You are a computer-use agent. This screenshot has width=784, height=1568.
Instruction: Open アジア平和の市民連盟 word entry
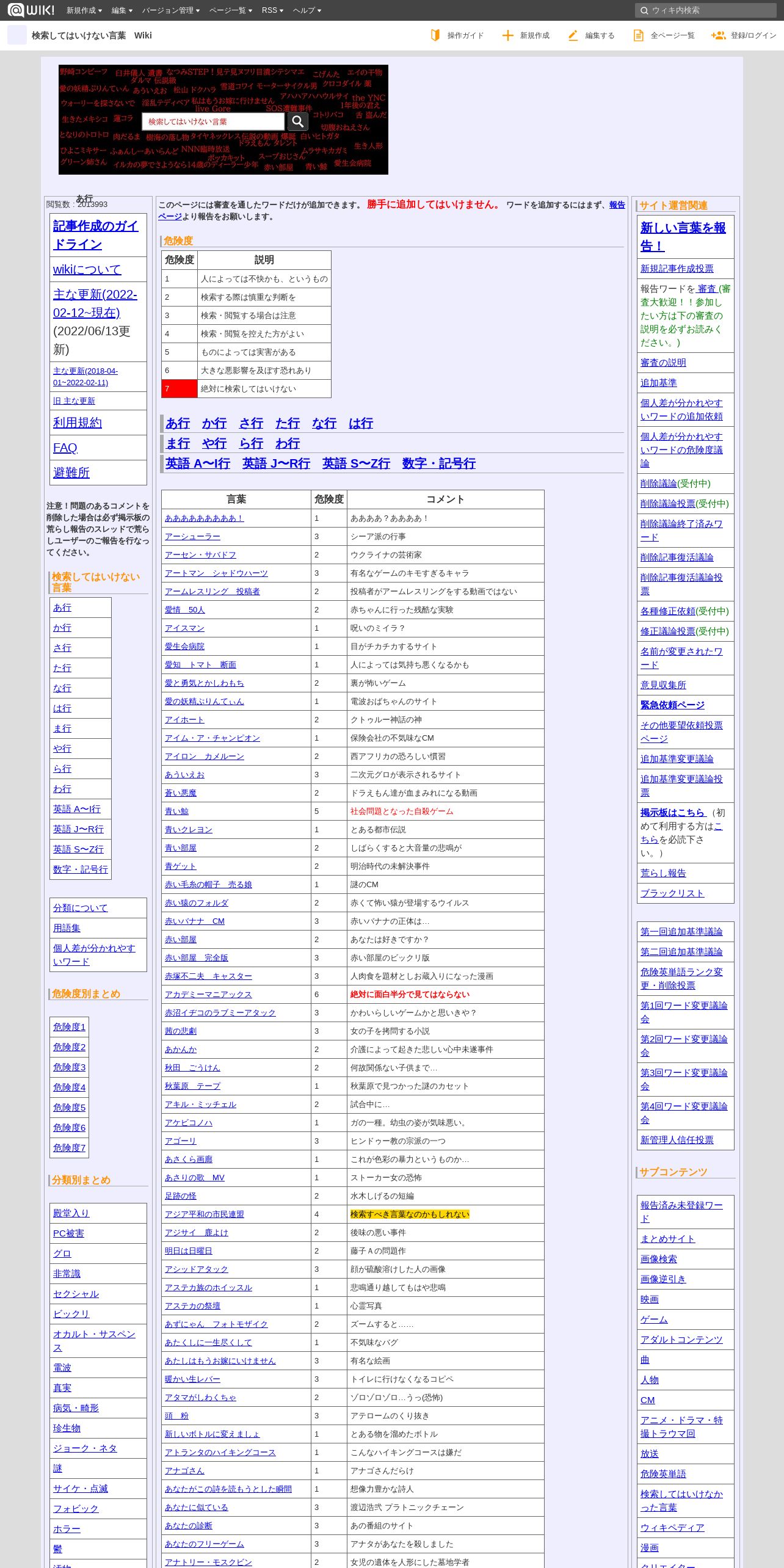pyautogui.click(x=205, y=1214)
